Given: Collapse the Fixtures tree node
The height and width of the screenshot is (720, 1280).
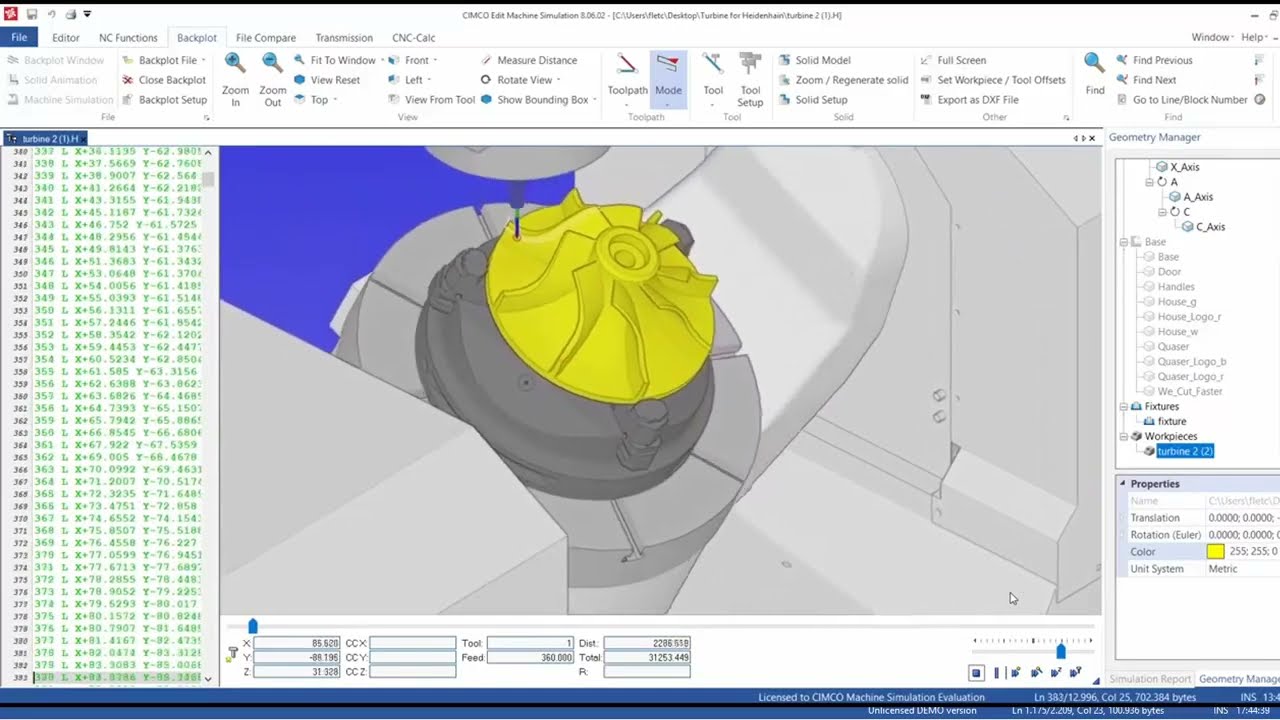Looking at the screenshot, I should [x=1123, y=407].
